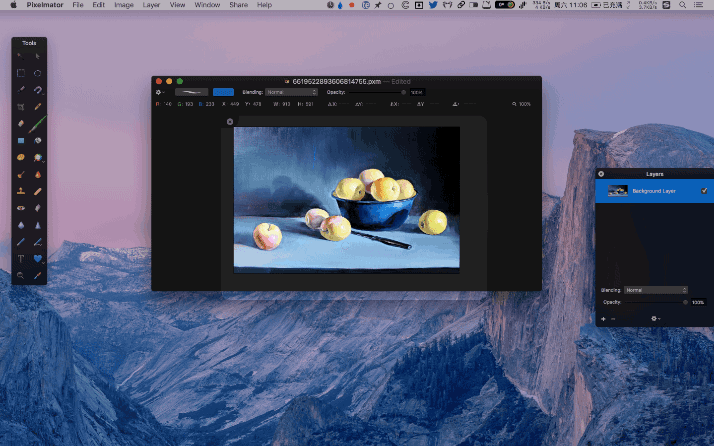Select the Burn flame tool
The height and width of the screenshot is (446, 714).
(37, 174)
